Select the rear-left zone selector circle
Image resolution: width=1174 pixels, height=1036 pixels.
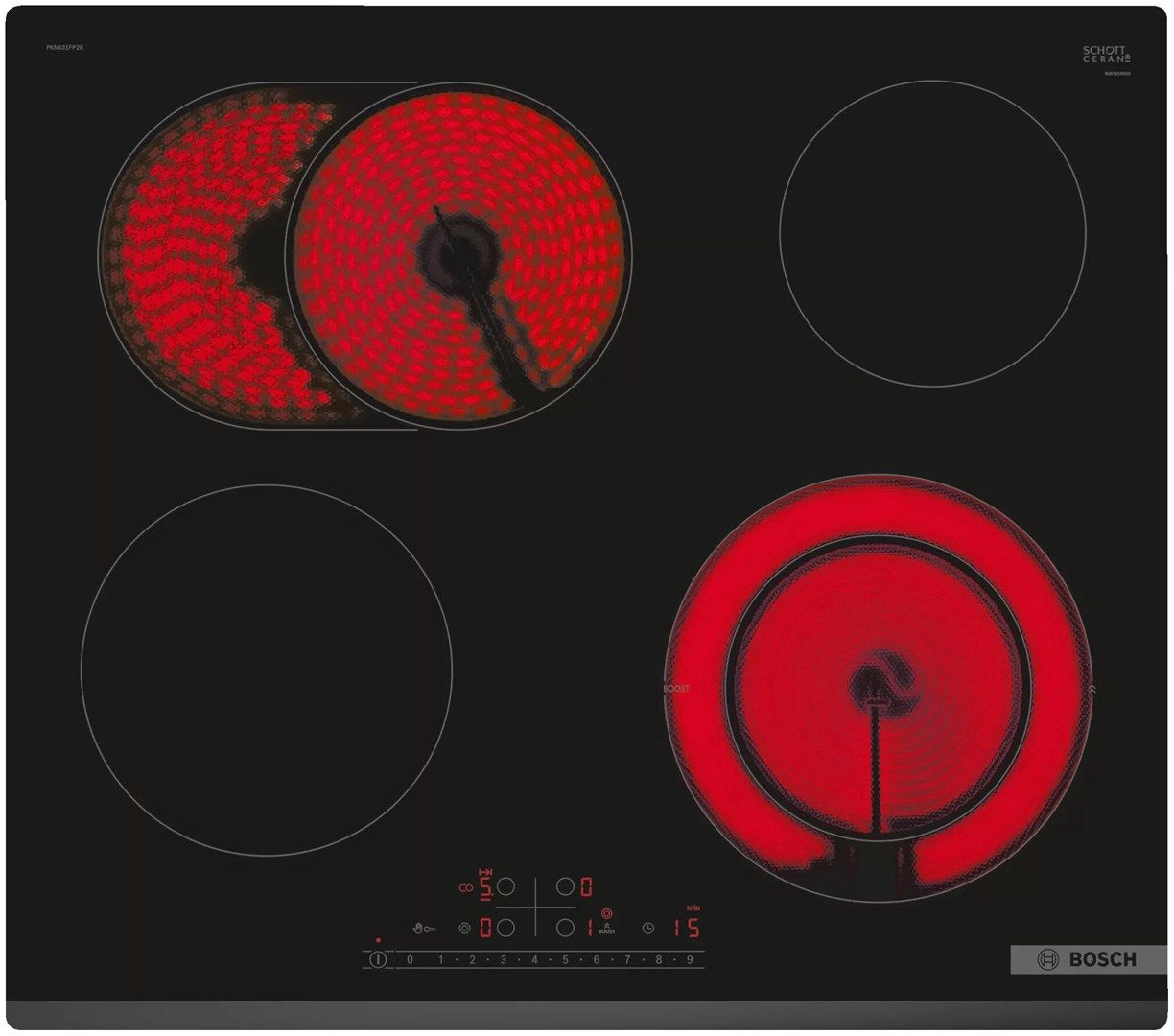pyautogui.click(x=506, y=885)
